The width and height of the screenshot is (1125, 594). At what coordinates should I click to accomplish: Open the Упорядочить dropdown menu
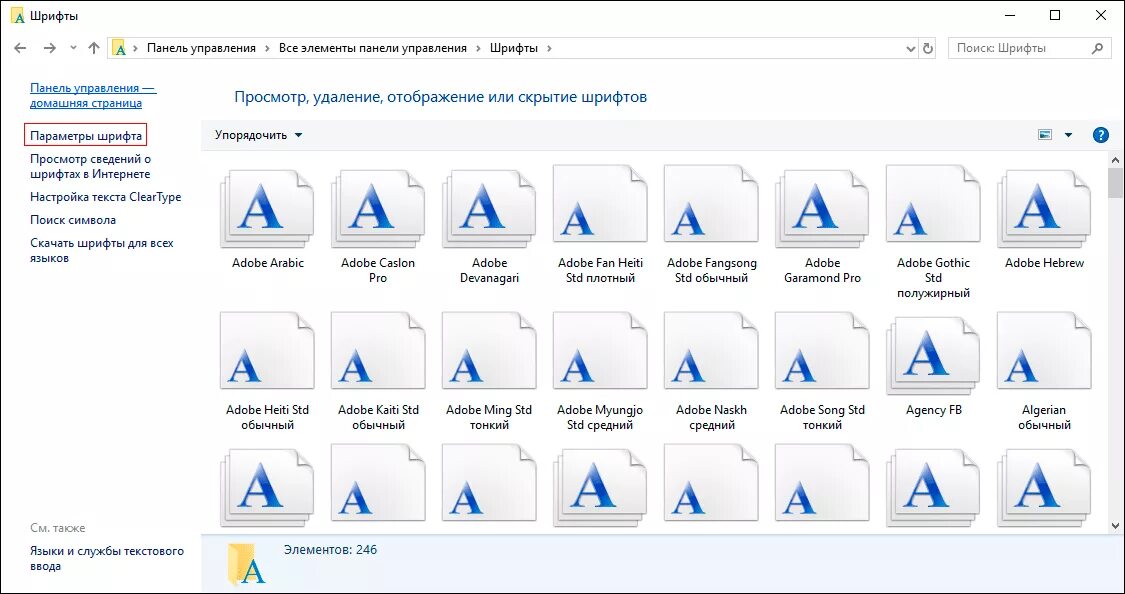pyautogui.click(x=259, y=135)
